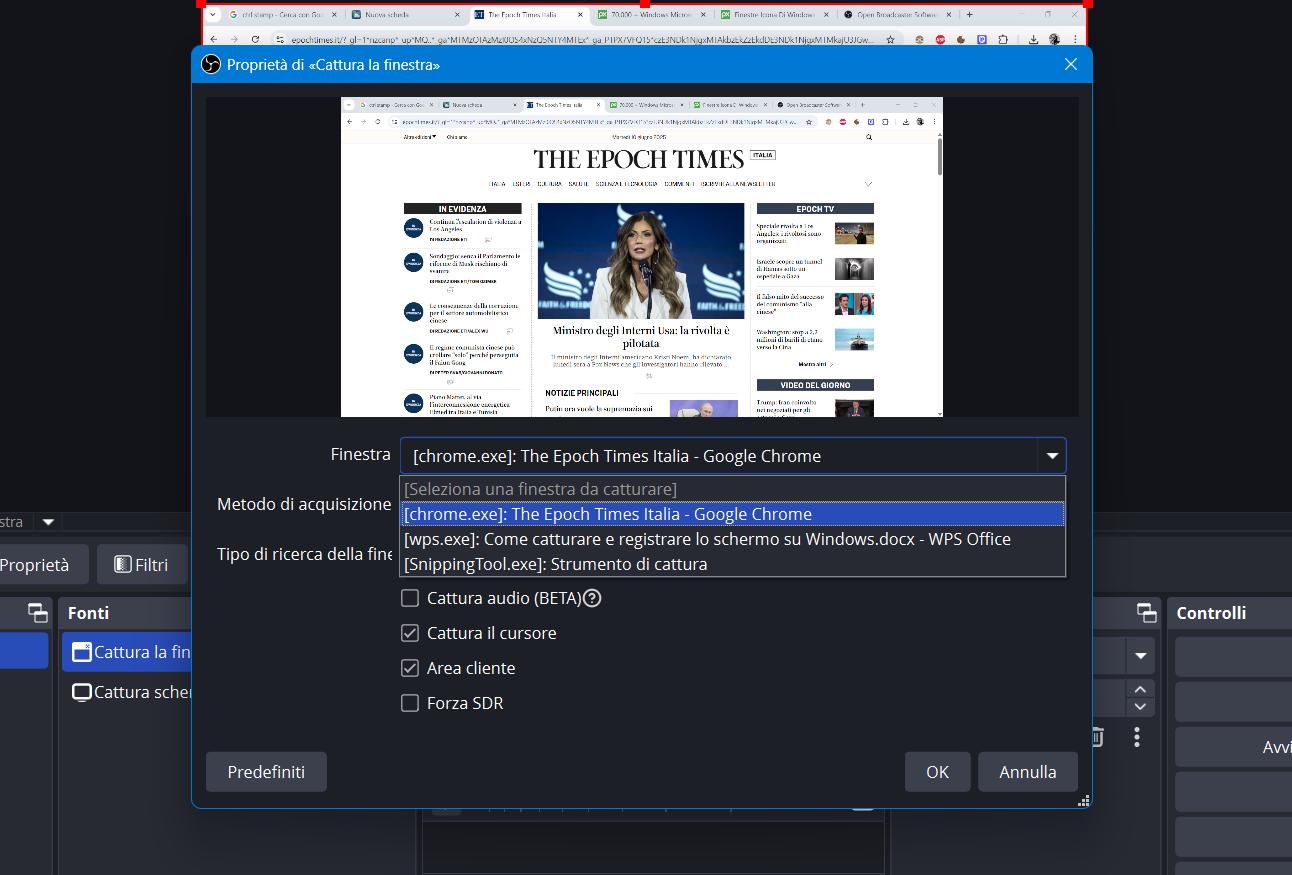This screenshot has width=1292, height=875.
Task: Toggle the Area cliente checkbox
Action: (410, 668)
